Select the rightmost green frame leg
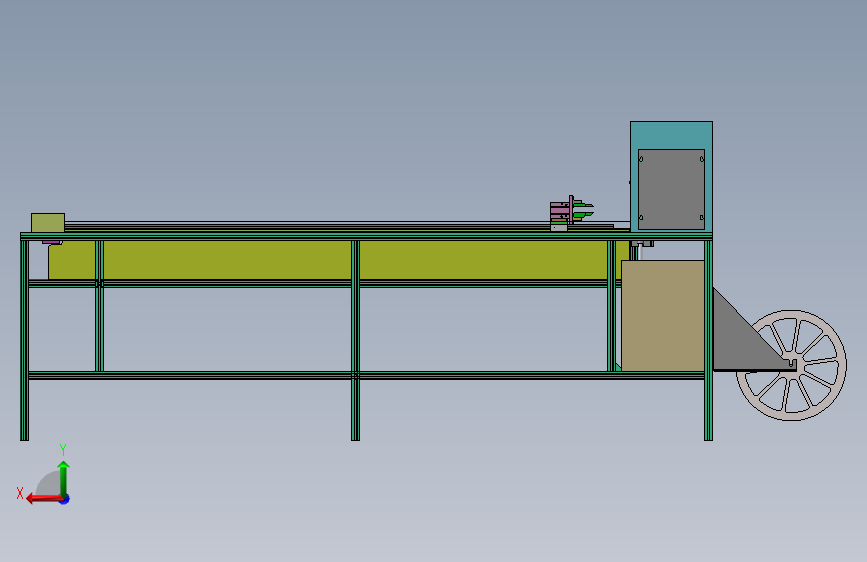Image resolution: width=867 pixels, height=562 pixels. pyautogui.click(x=708, y=340)
